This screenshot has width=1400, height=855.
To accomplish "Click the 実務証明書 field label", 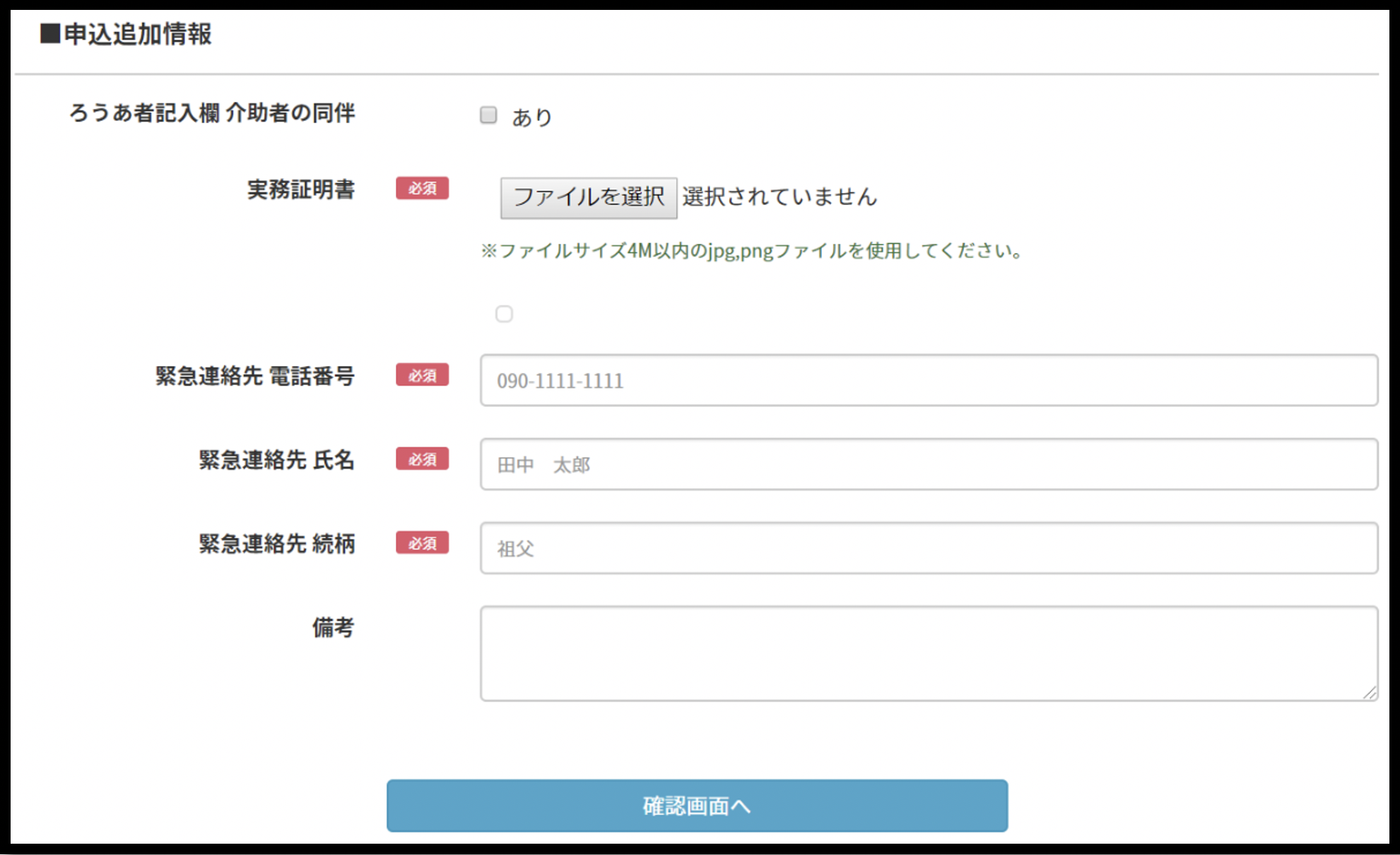I will [301, 190].
